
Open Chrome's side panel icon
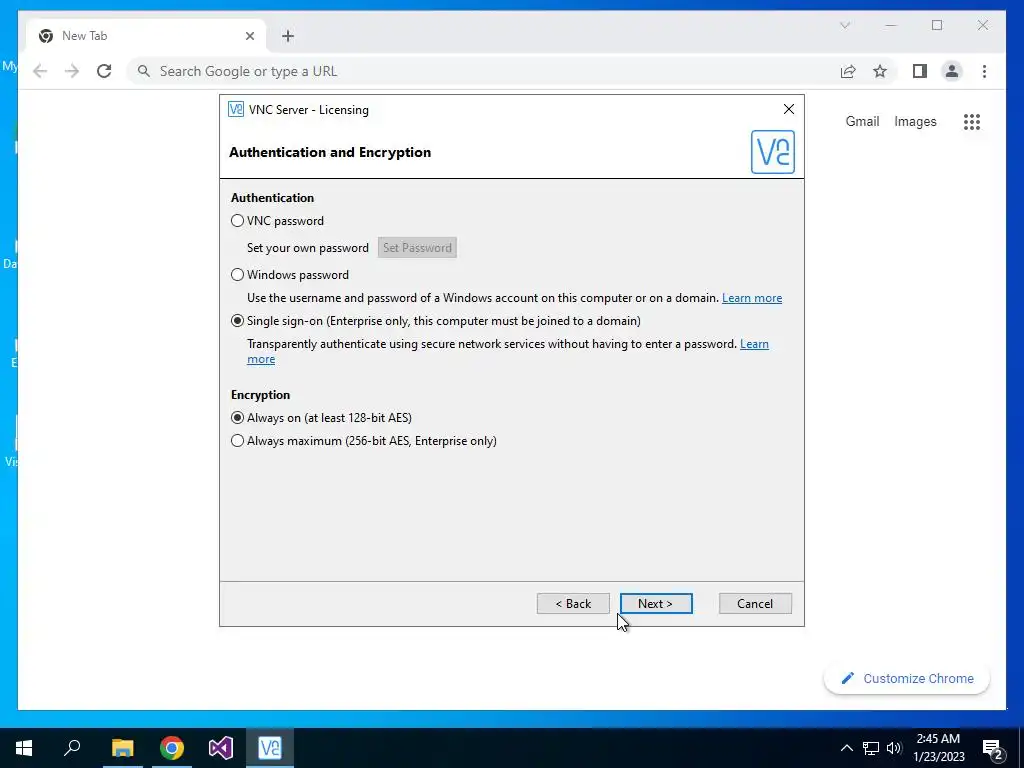point(920,71)
